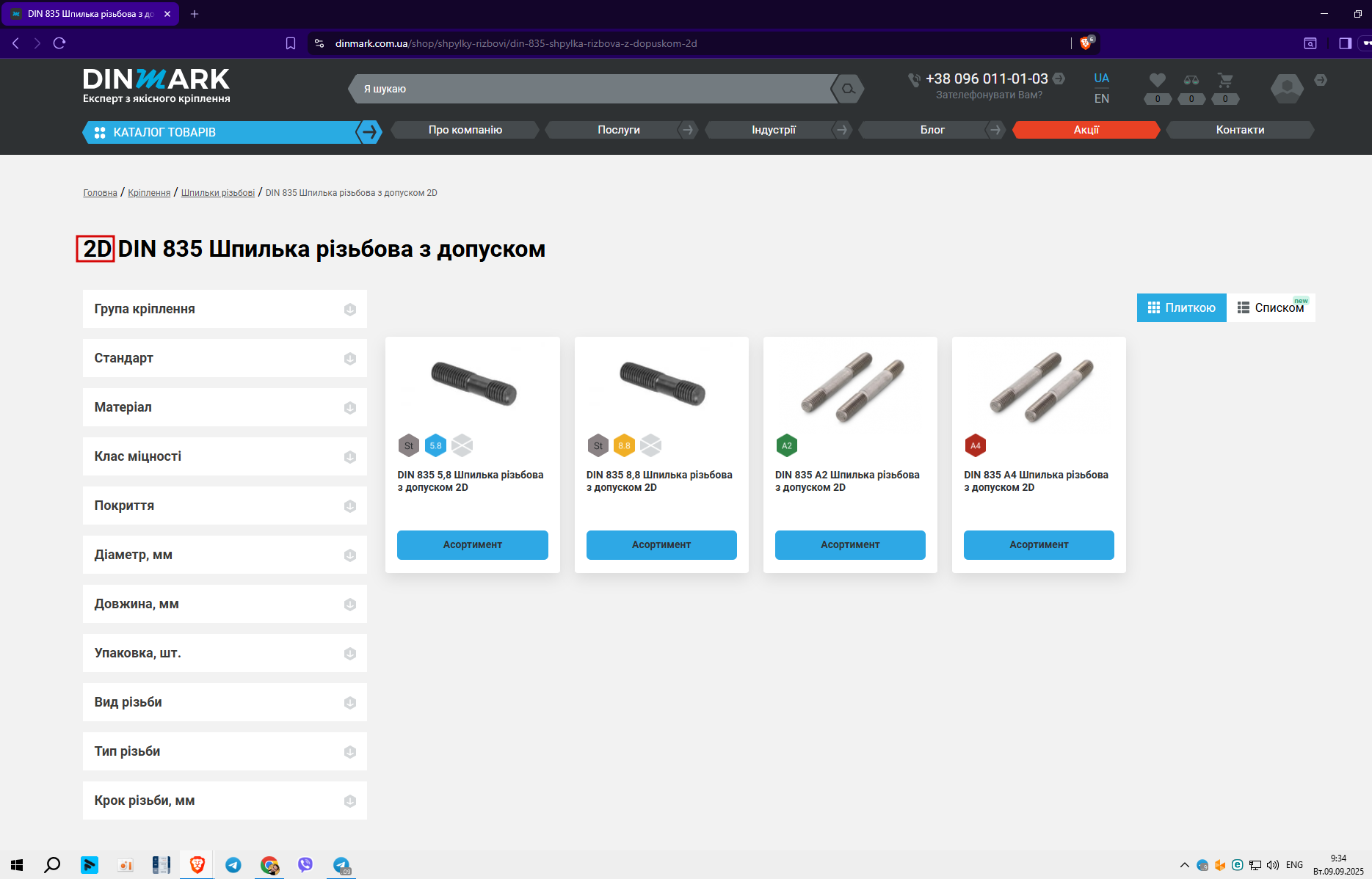Follow the Шпильки різьбові breadcrumb link
The height and width of the screenshot is (879, 1372).
pos(218,193)
